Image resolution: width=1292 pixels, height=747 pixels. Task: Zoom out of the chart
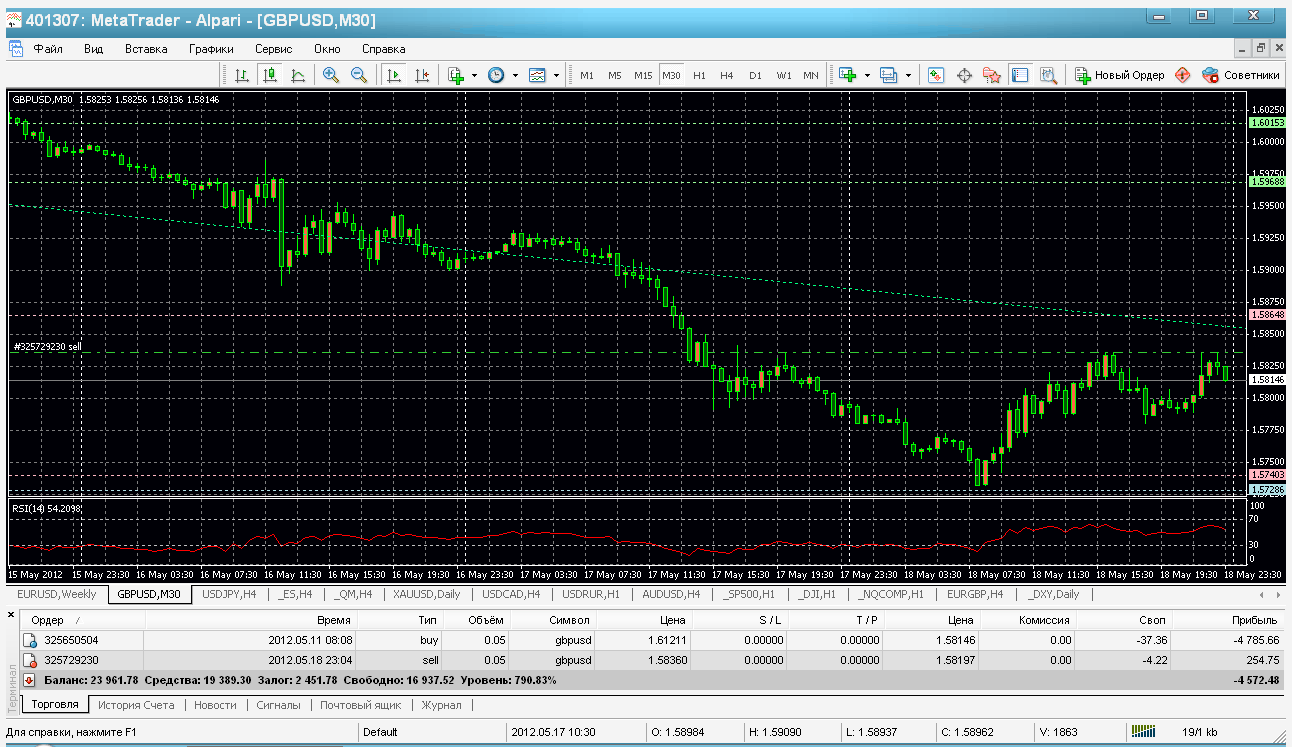tap(359, 75)
